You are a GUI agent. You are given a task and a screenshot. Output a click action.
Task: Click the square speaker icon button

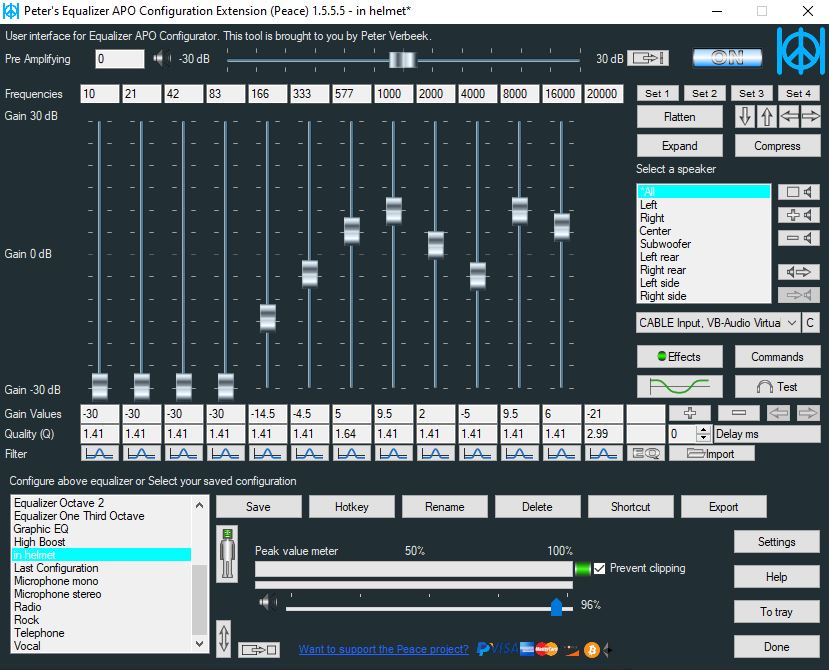click(798, 192)
